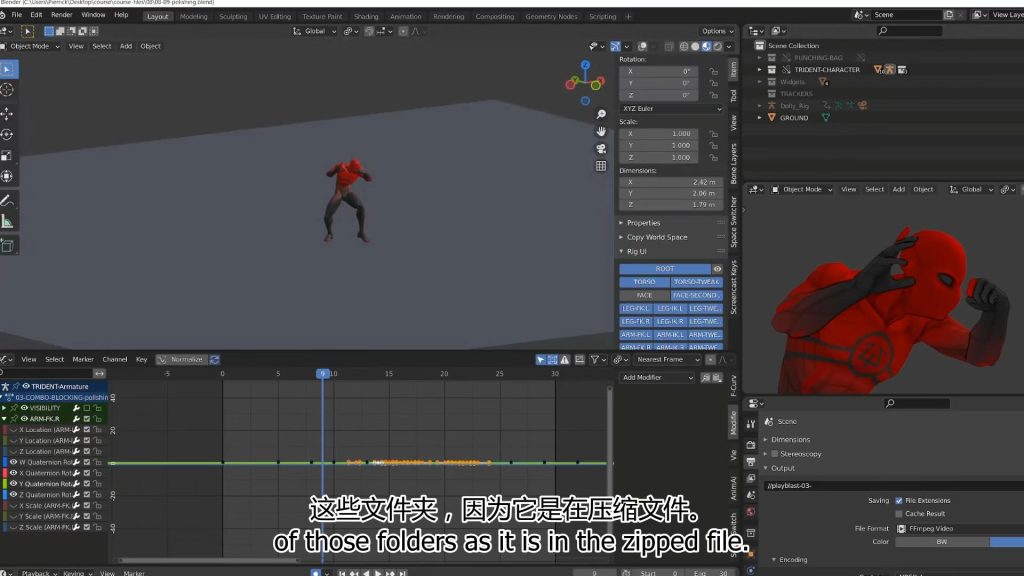
Task: Enable the Stereoscopy checkbox
Action: (x=775, y=454)
